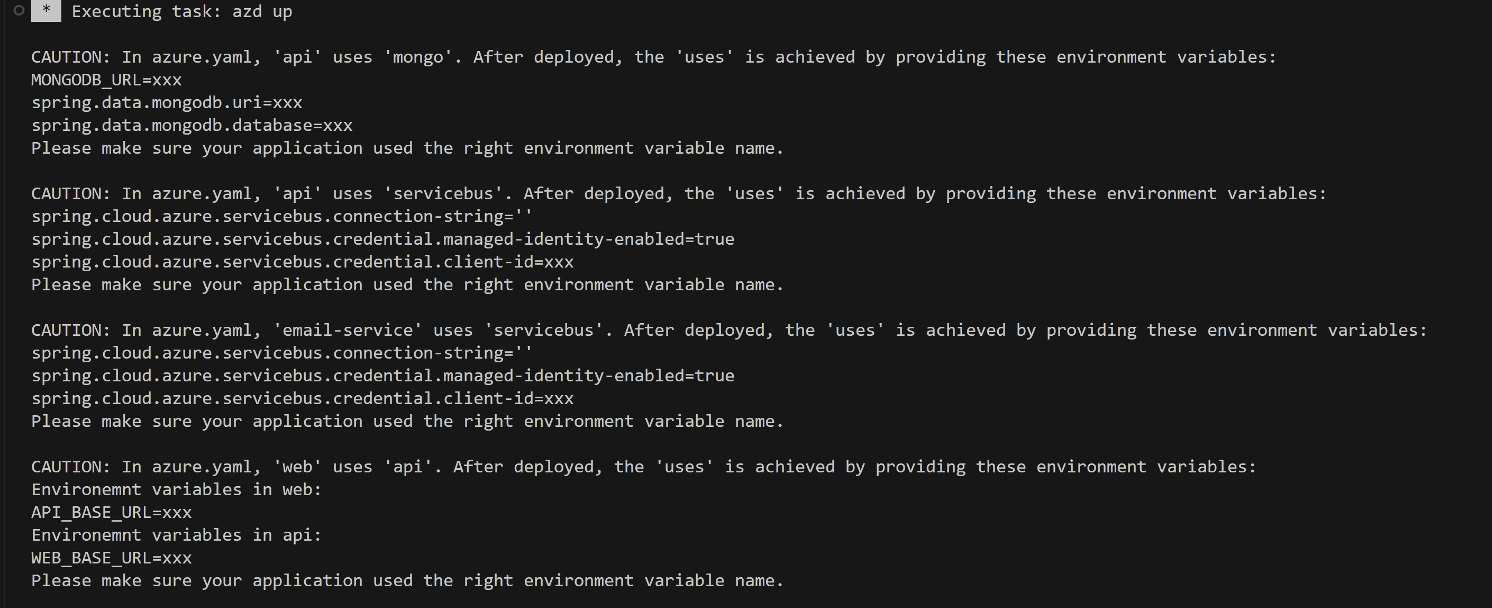Viewport: 1492px width, 608px height.
Task: Click the highlighted asterisk task marker
Action: 46,12
